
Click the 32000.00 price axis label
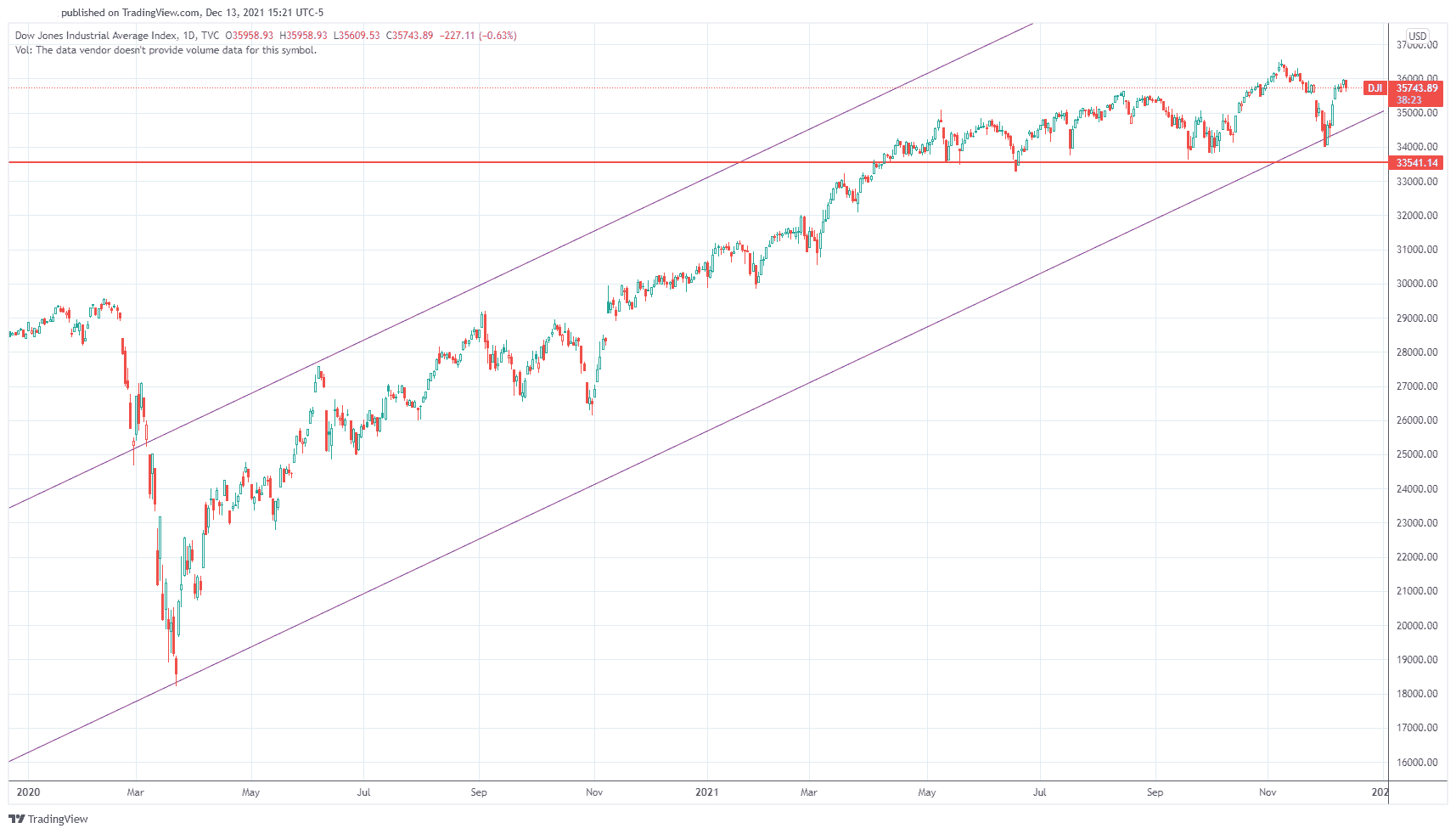1417,216
